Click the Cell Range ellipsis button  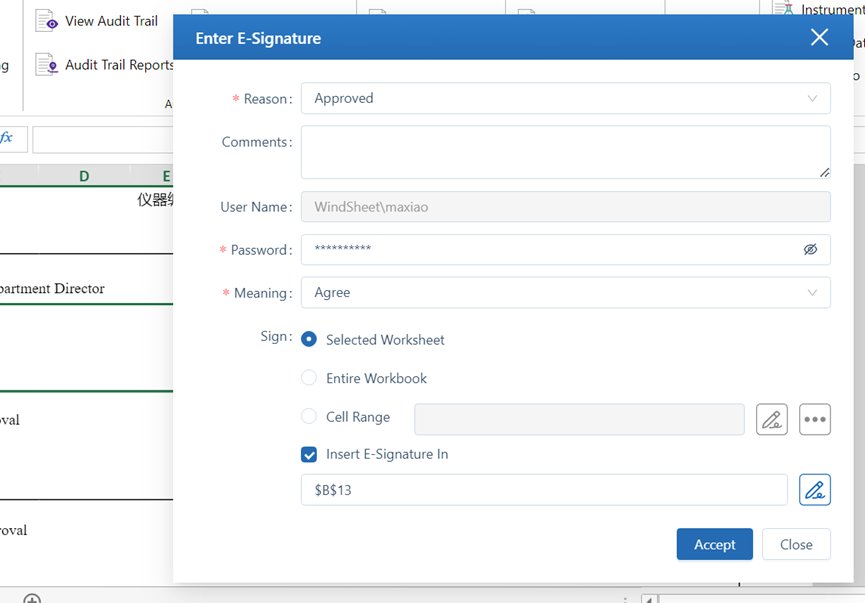pyautogui.click(x=815, y=420)
